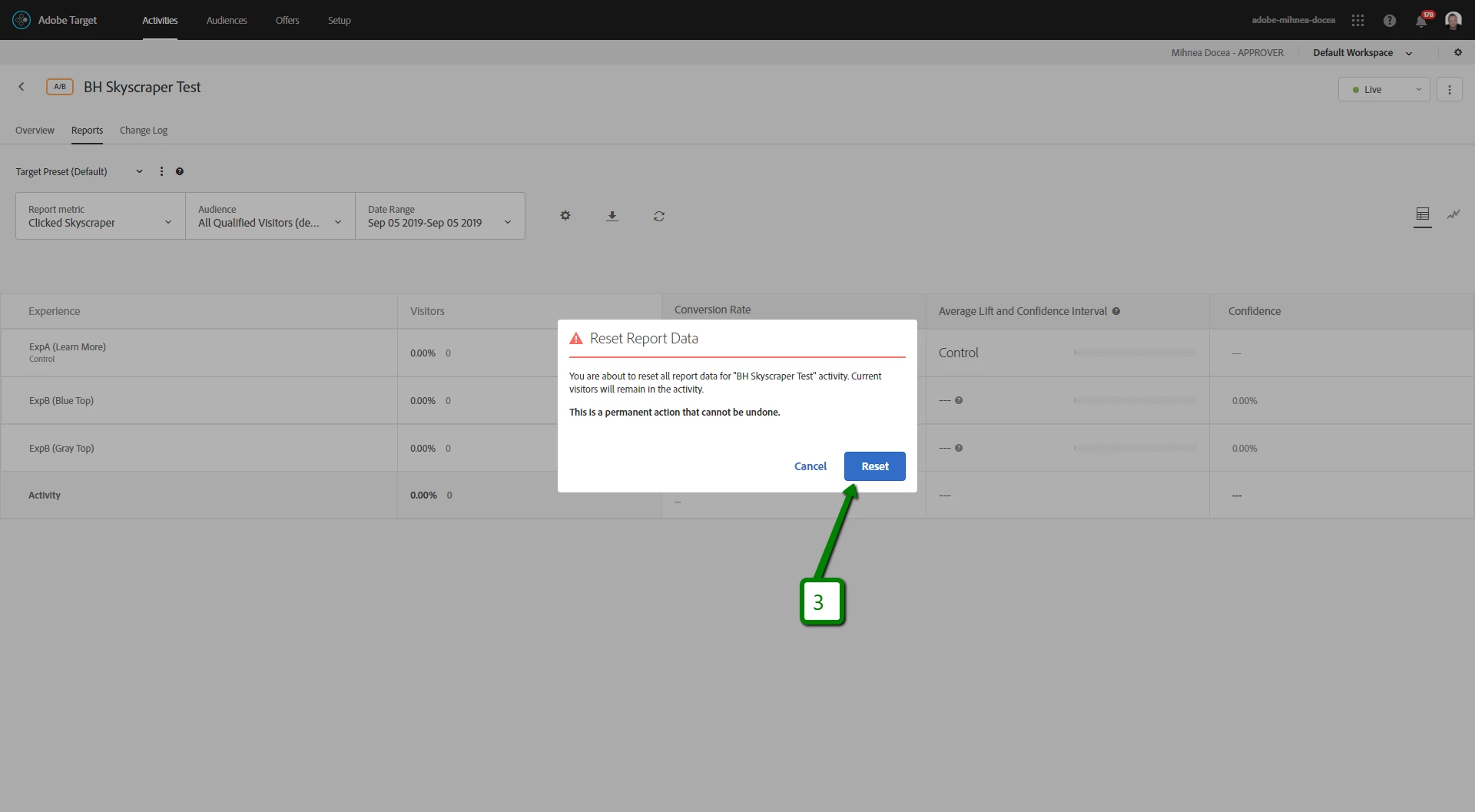Open the notifications bell icon

[1421, 21]
